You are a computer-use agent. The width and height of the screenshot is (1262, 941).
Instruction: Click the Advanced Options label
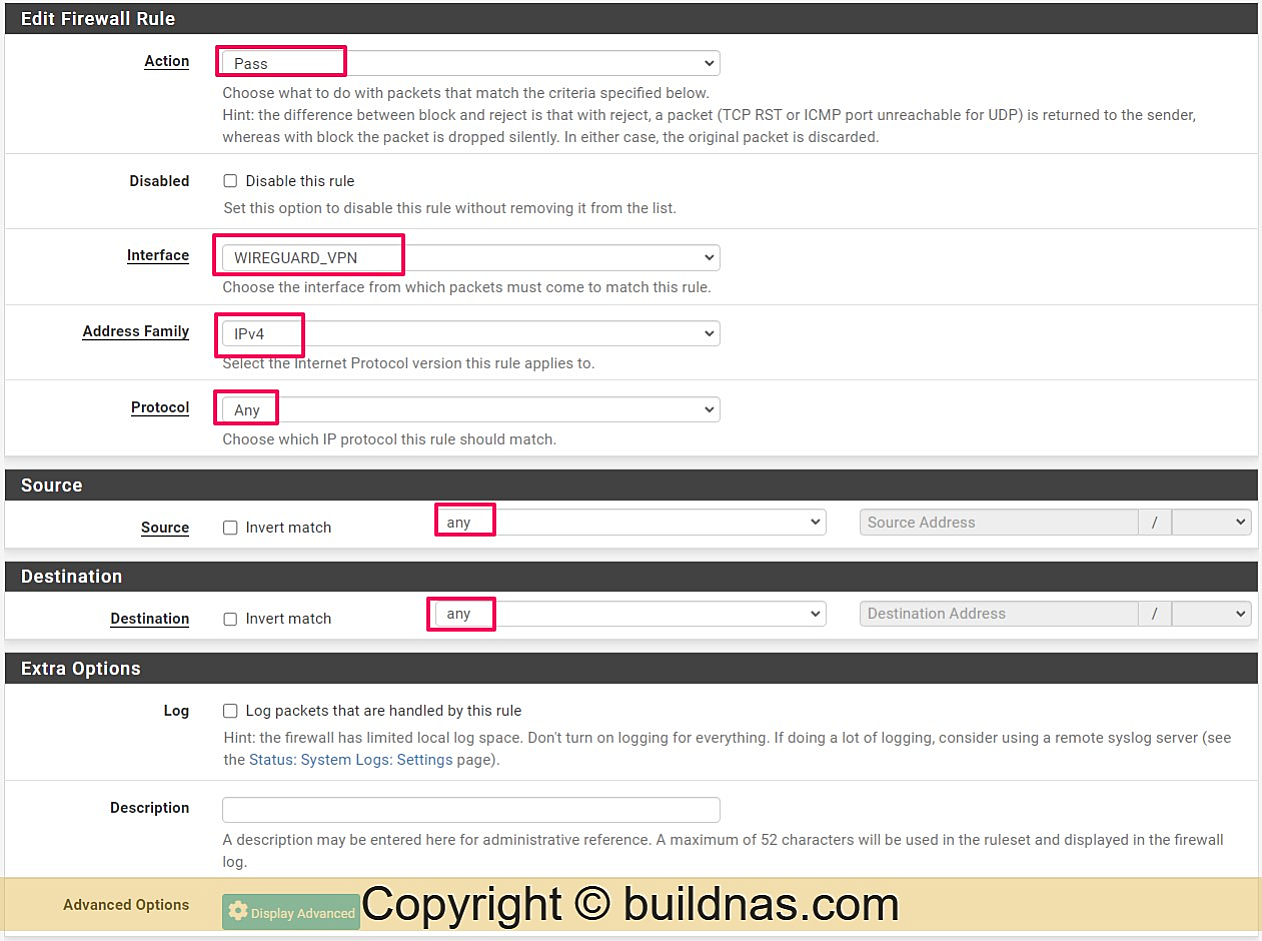pyautogui.click(x=126, y=904)
